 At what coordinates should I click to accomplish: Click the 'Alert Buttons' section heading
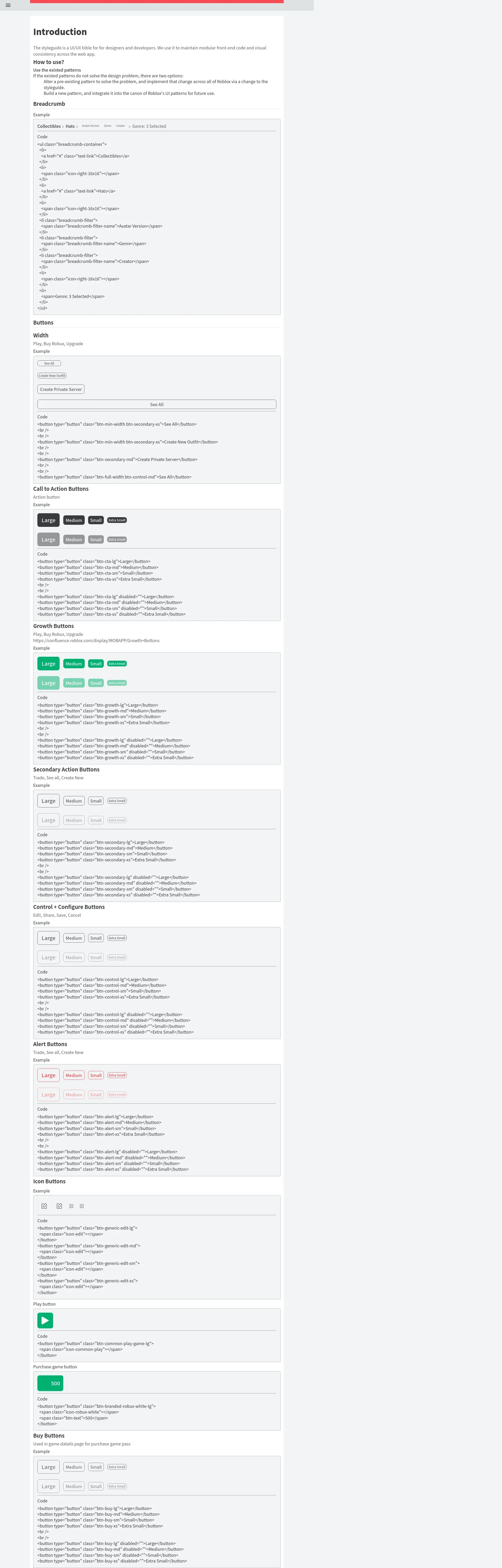tap(50, 1045)
